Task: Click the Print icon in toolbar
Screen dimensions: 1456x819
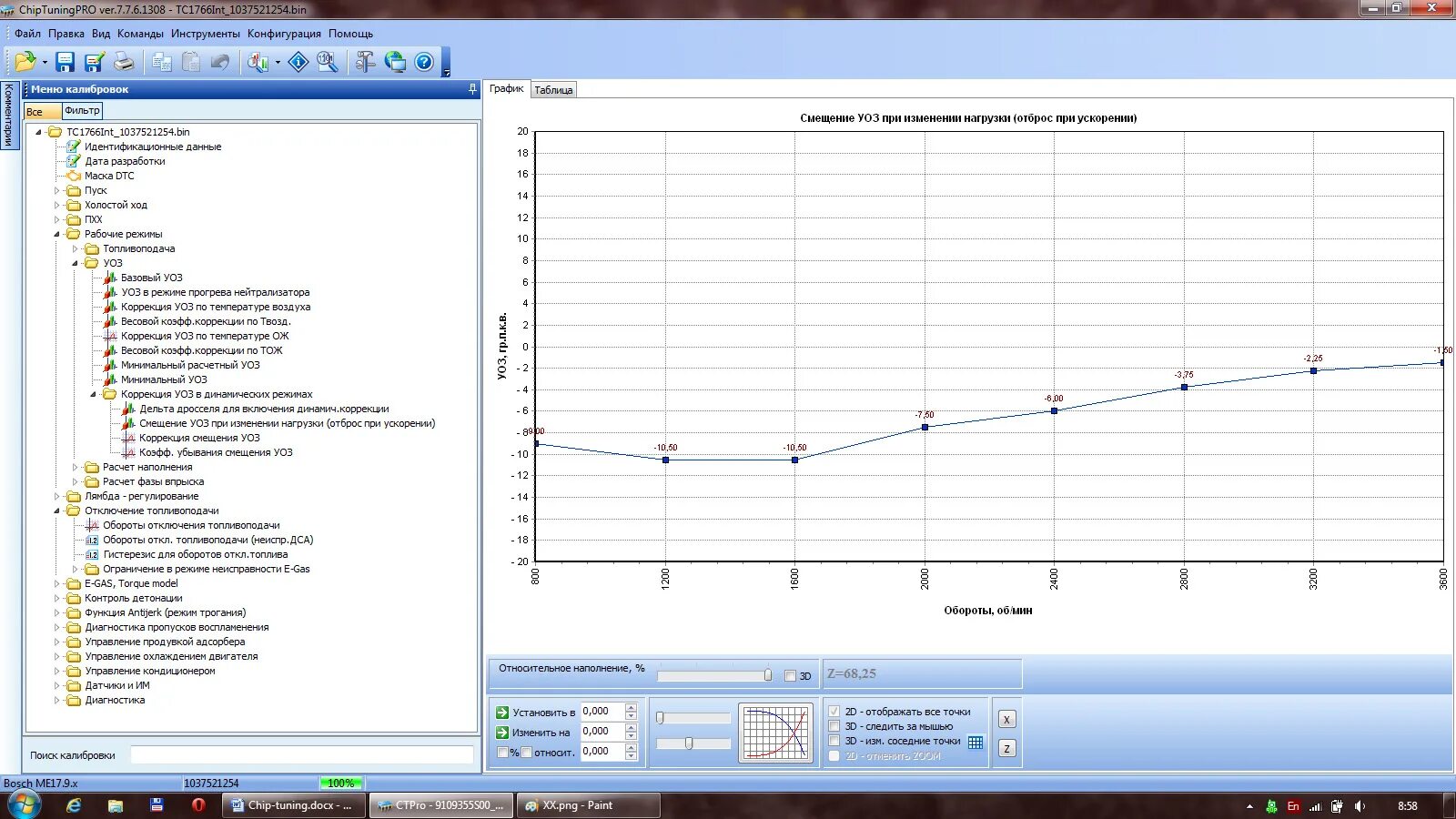Action: pos(124,62)
